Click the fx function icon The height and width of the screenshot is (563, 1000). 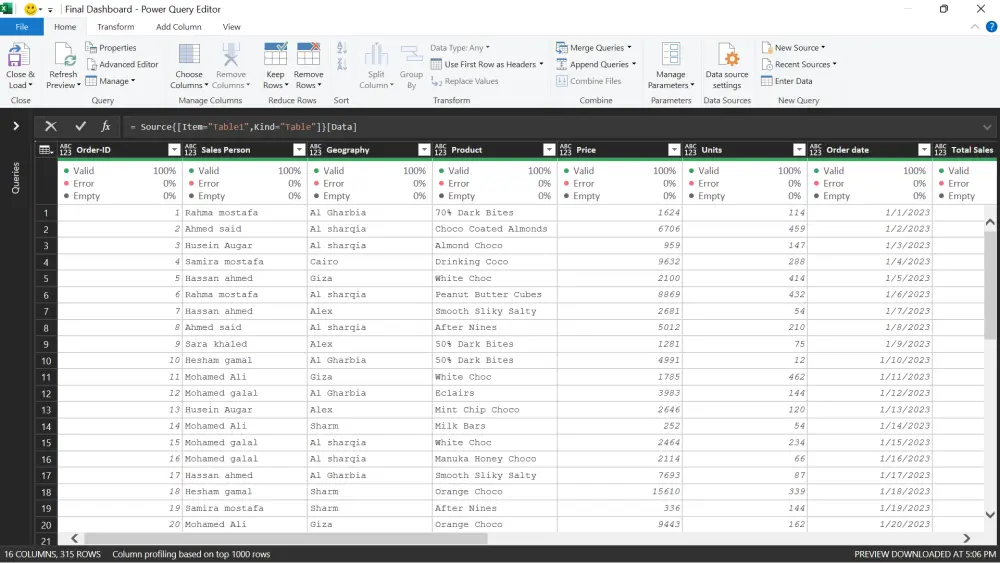pyautogui.click(x=106, y=126)
